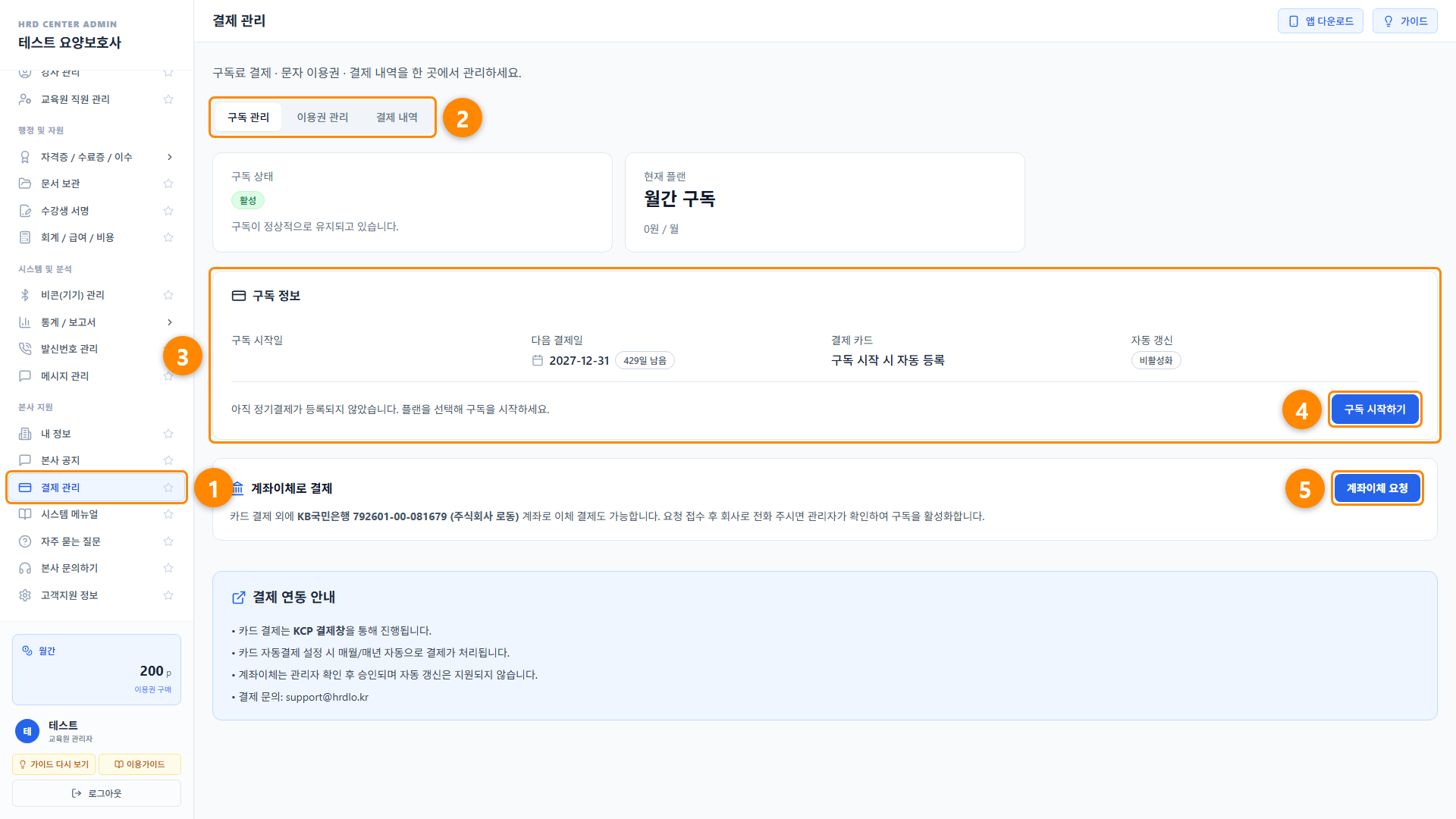Viewport: 1456px width, 819px height.
Task: Open the 이용권 관리 tab
Action: click(322, 118)
